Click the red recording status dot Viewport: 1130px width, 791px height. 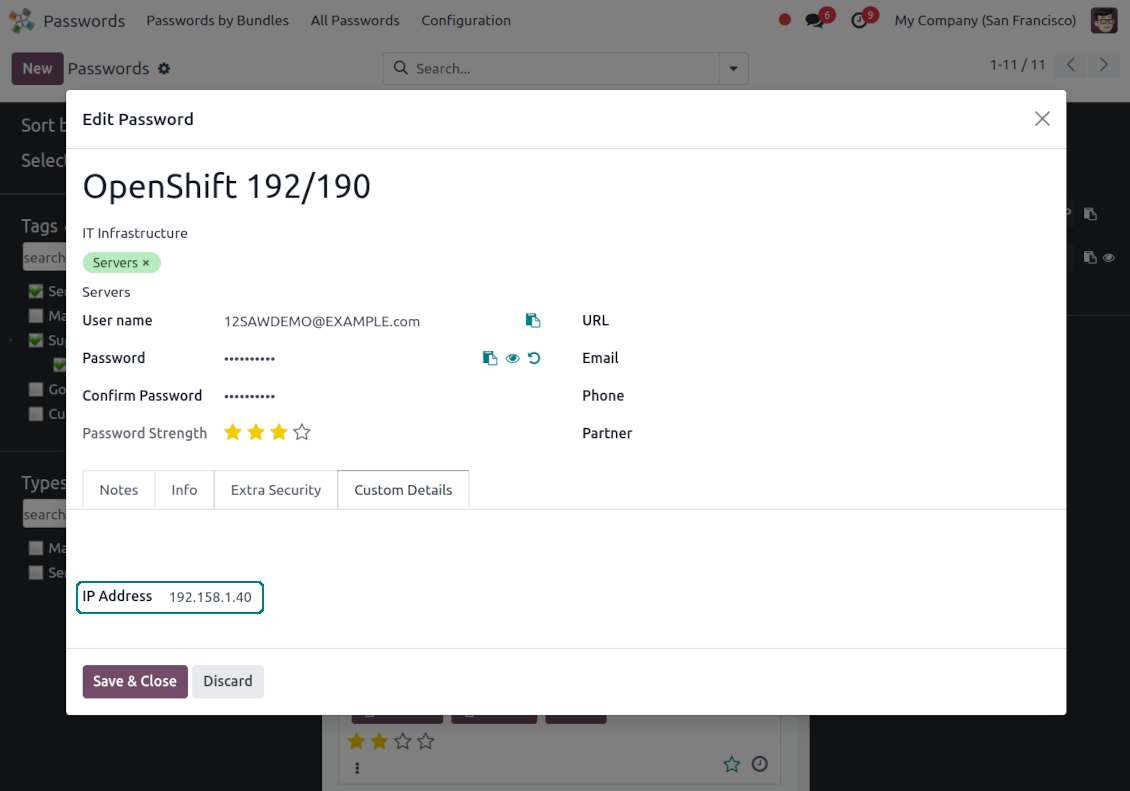[785, 20]
